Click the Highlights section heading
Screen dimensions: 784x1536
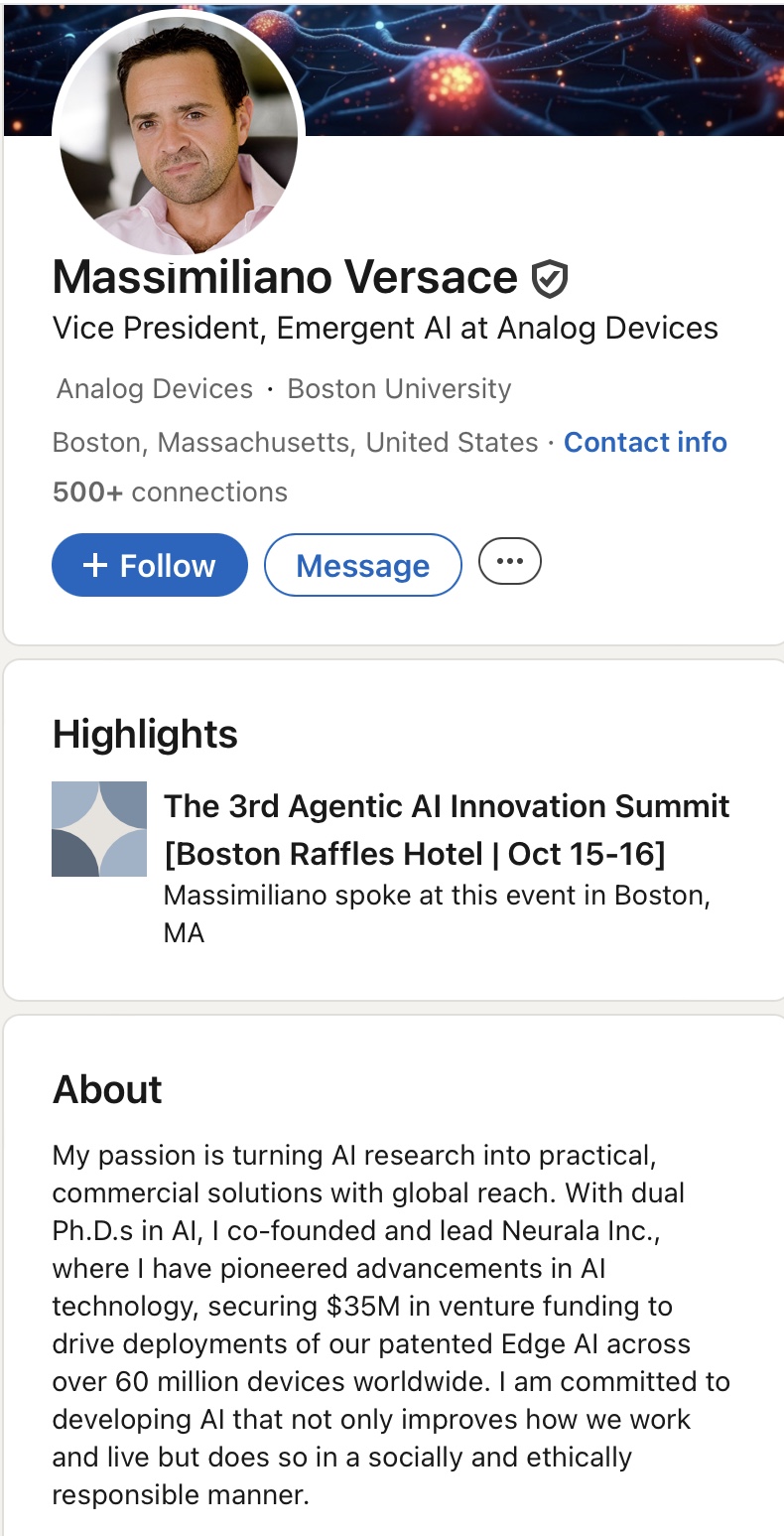(145, 734)
